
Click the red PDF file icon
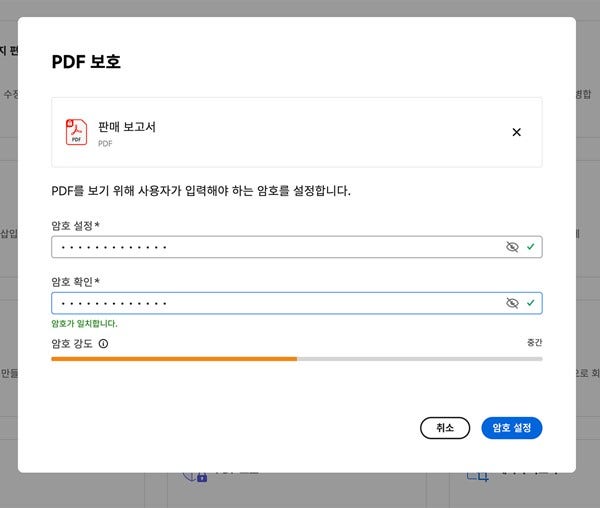76,131
